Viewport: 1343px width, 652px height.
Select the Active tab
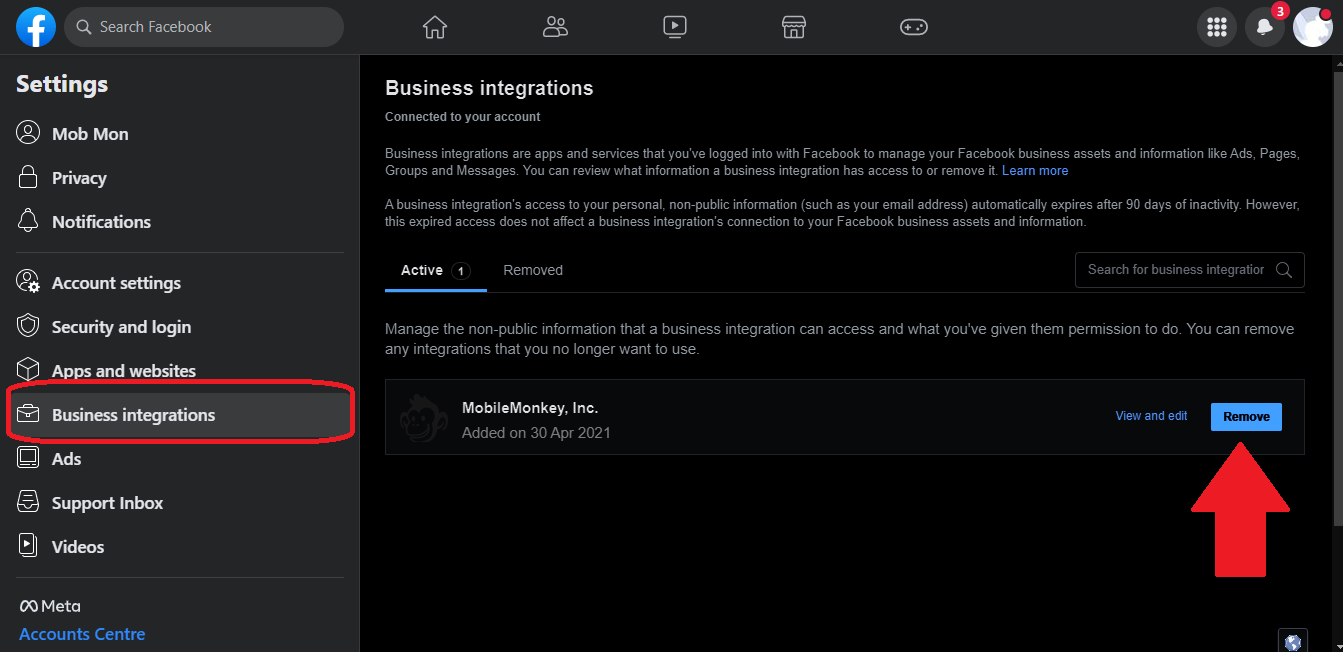point(436,270)
